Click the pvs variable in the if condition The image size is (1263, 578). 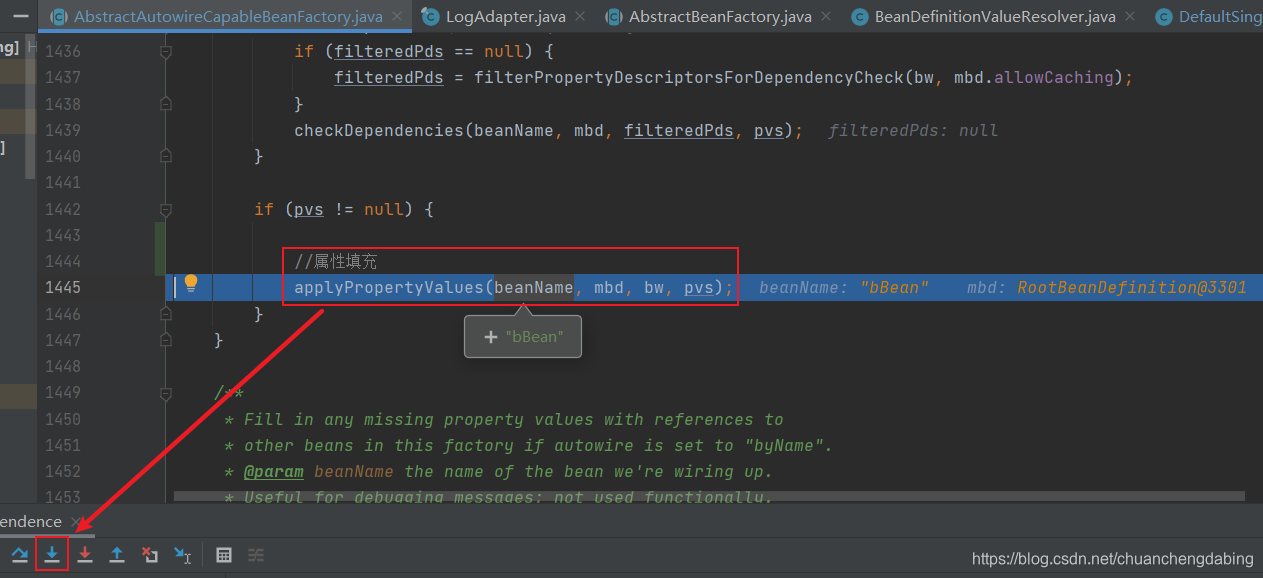(x=309, y=209)
